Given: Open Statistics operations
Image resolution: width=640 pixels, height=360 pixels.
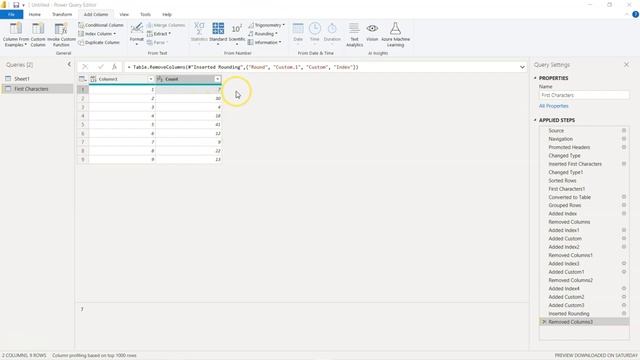Looking at the screenshot, I should point(199,33).
